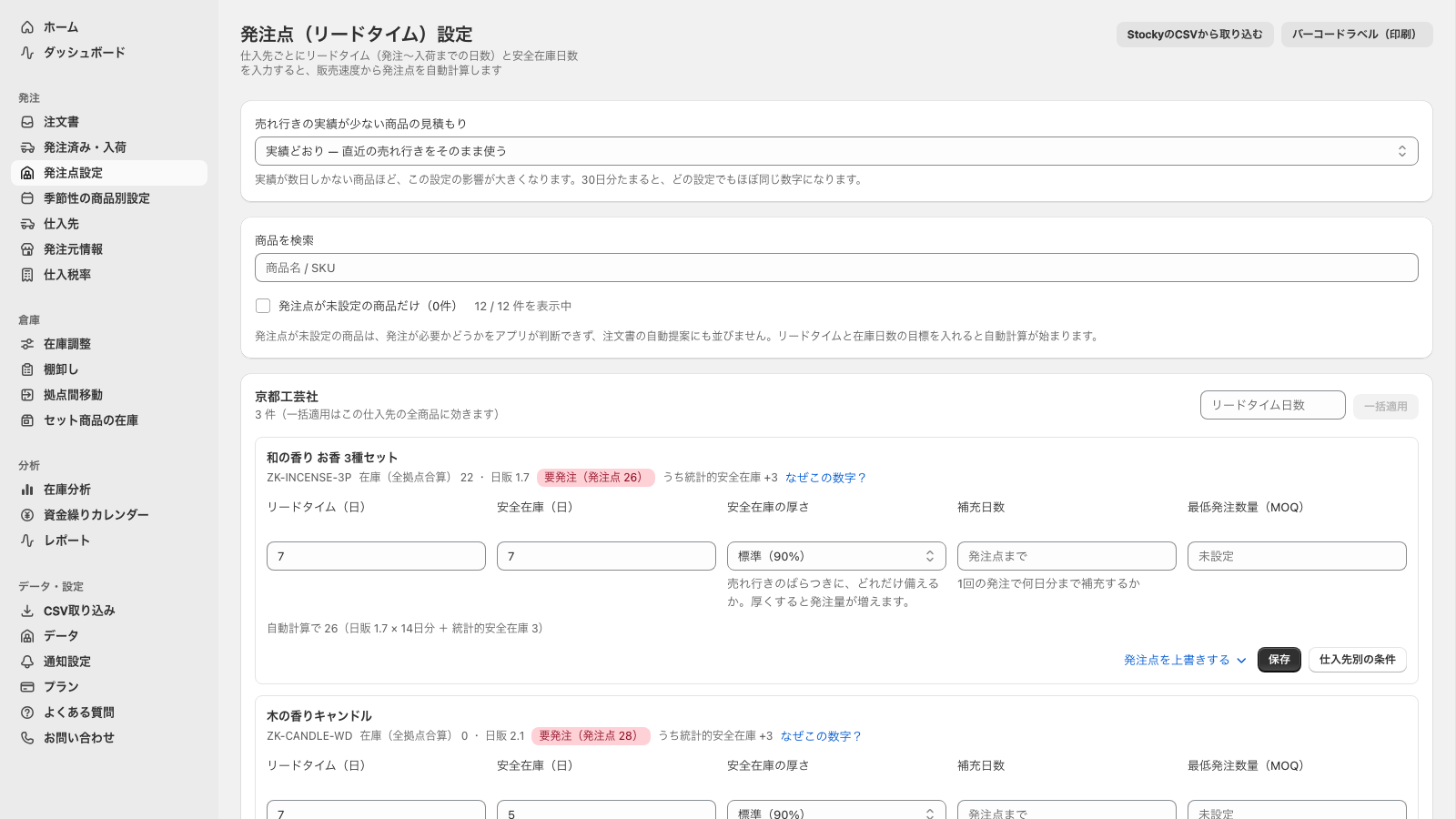Click 要発注（発注点 26）badge
Image resolution: width=1456 pixels, height=819 pixels.
click(595, 478)
